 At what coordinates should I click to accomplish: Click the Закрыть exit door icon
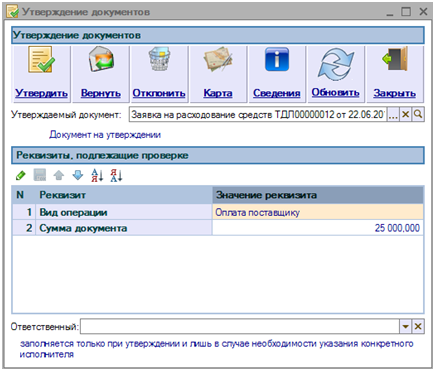click(x=395, y=59)
